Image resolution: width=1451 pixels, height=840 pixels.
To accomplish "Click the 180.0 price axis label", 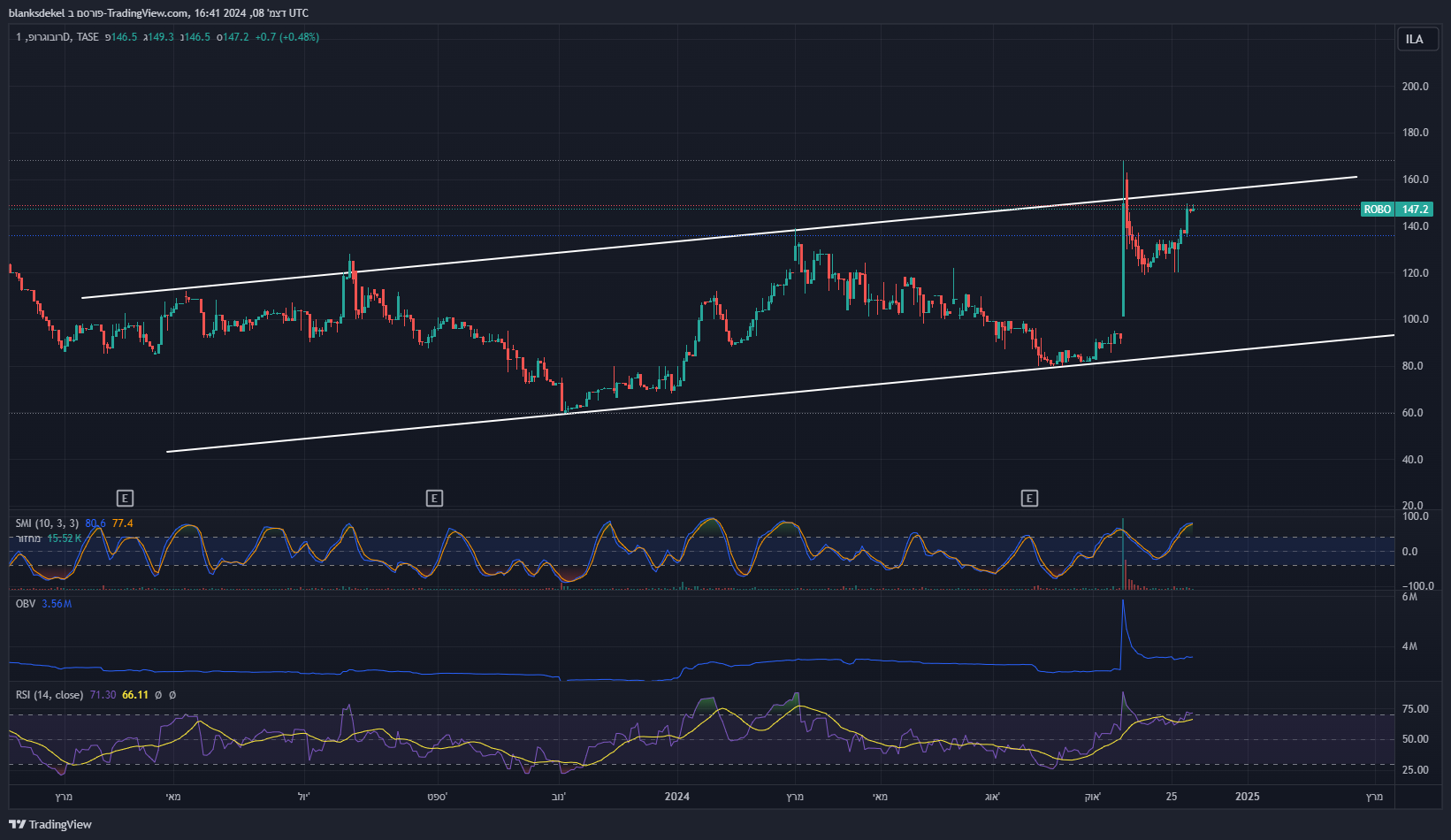I will pyautogui.click(x=1416, y=133).
